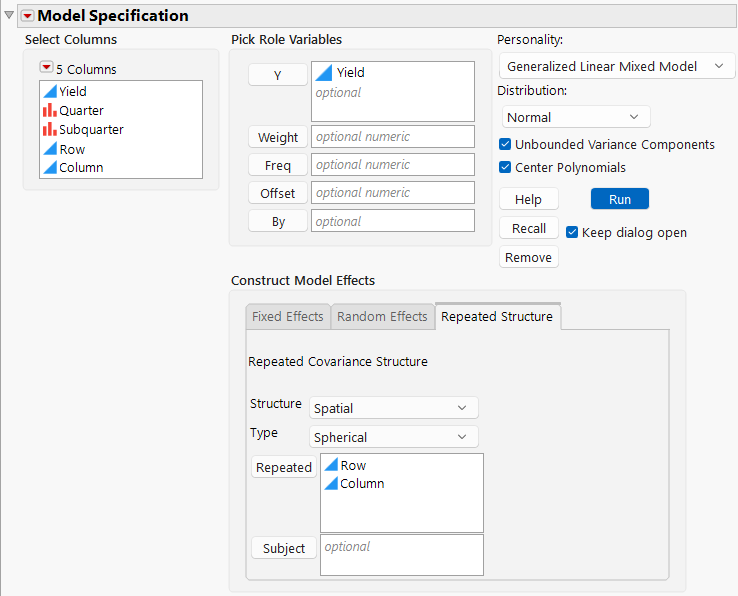This screenshot has width=738, height=596.
Task: Click the Run button
Action: (619, 199)
